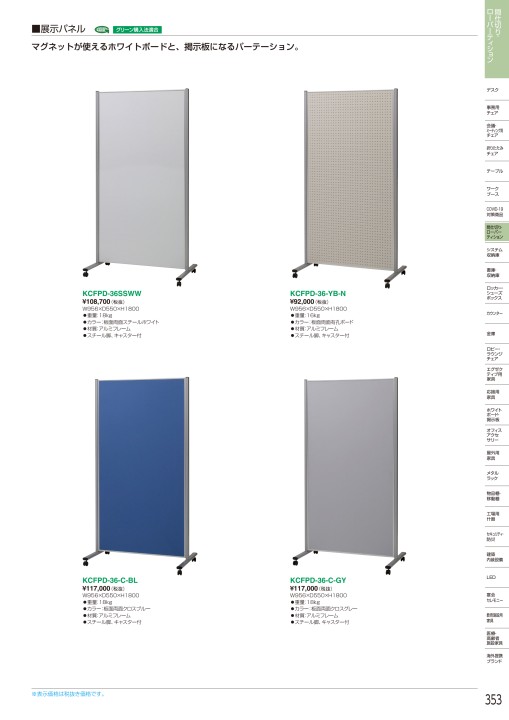This screenshot has height=720, width=509.
Task: Select the blue cloth panel image
Action: coord(141,476)
